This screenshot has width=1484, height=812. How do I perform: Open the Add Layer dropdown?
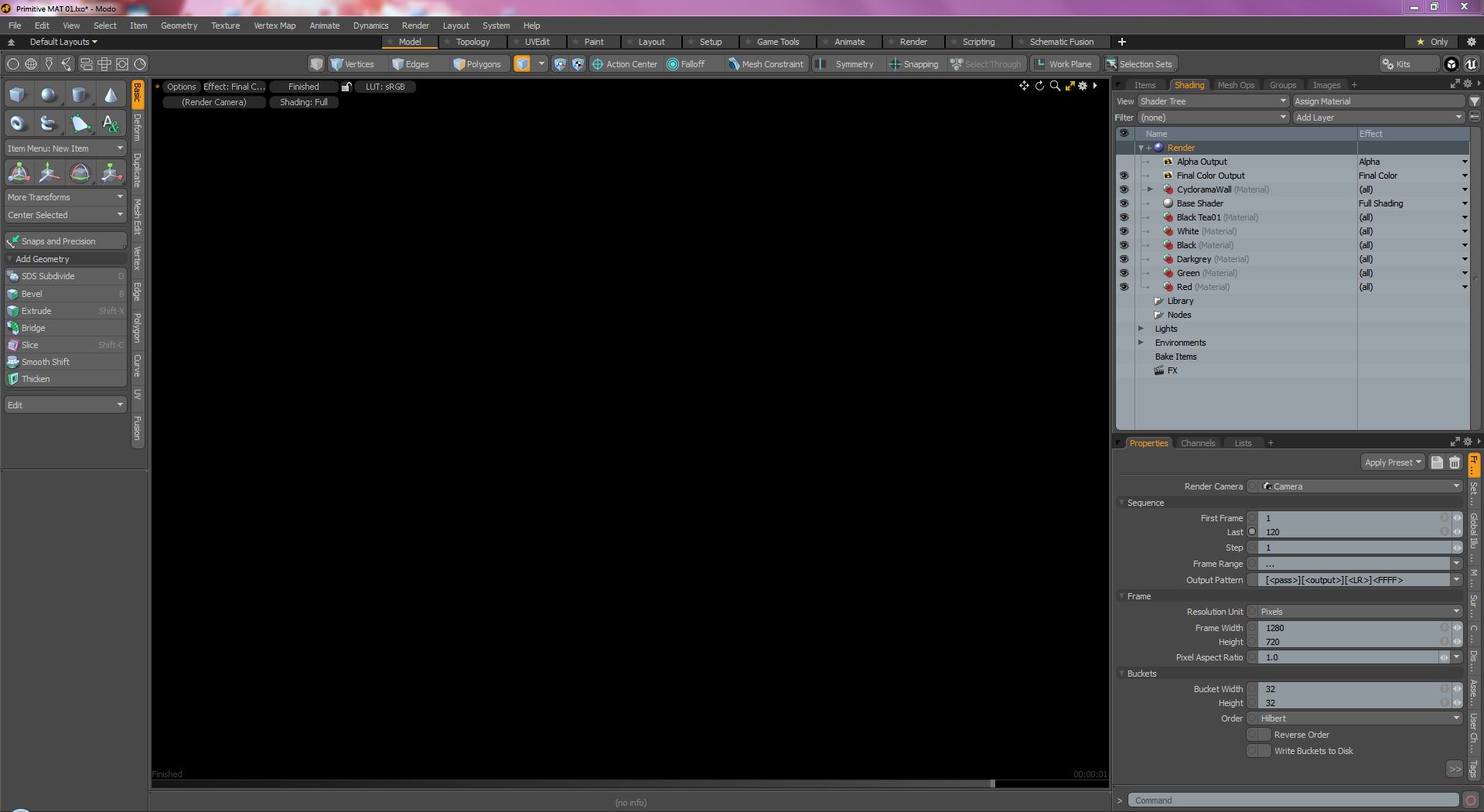click(x=1379, y=118)
